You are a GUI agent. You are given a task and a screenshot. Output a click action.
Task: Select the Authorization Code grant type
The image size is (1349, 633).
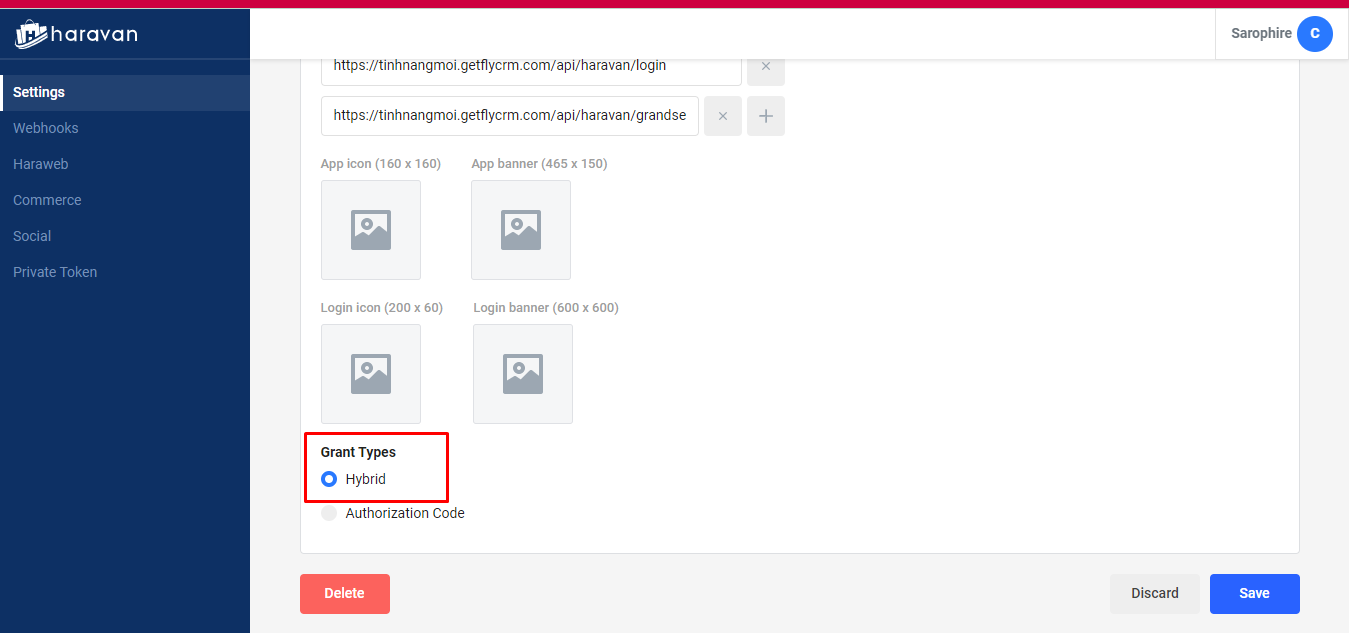click(329, 513)
